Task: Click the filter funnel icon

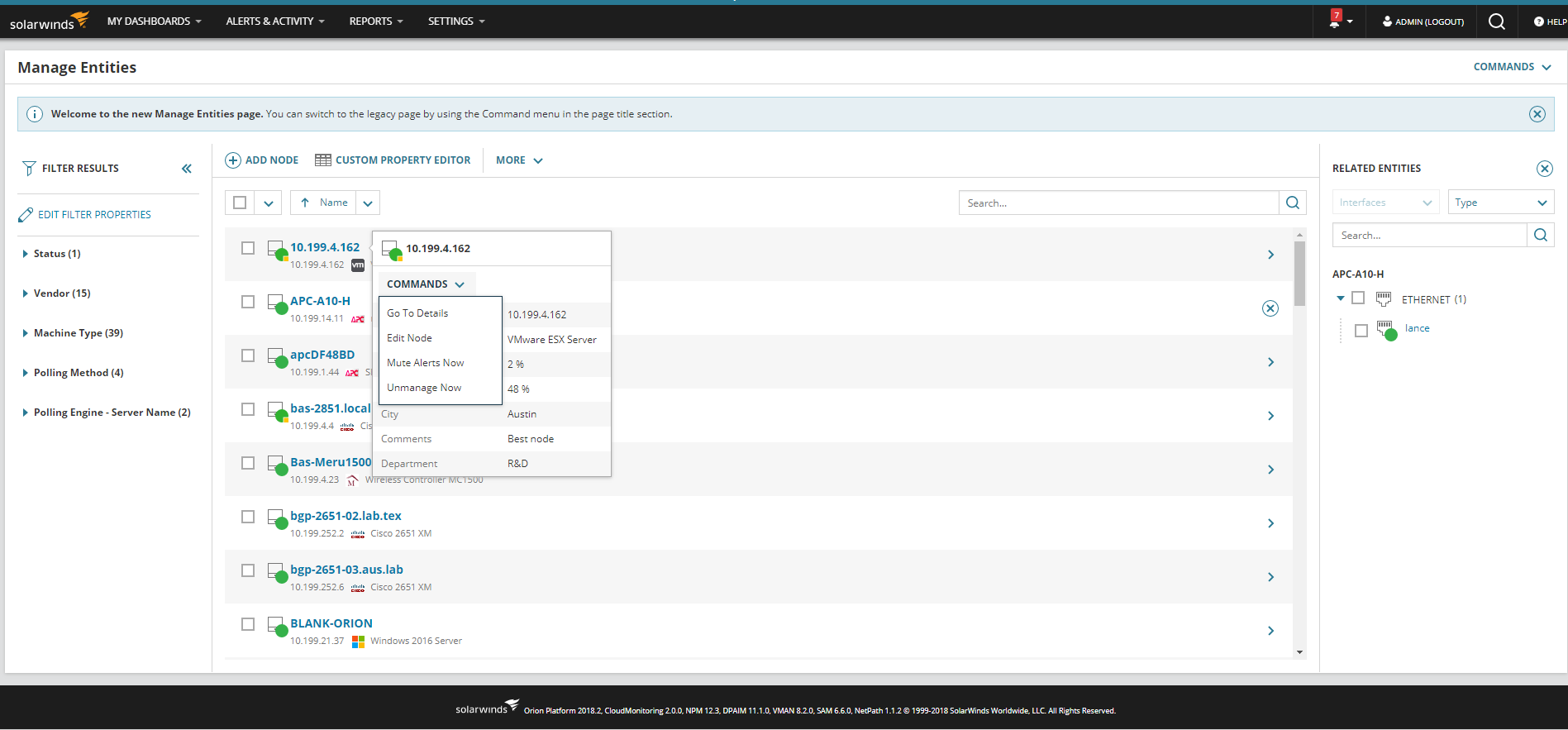Action: [x=29, y=169]
